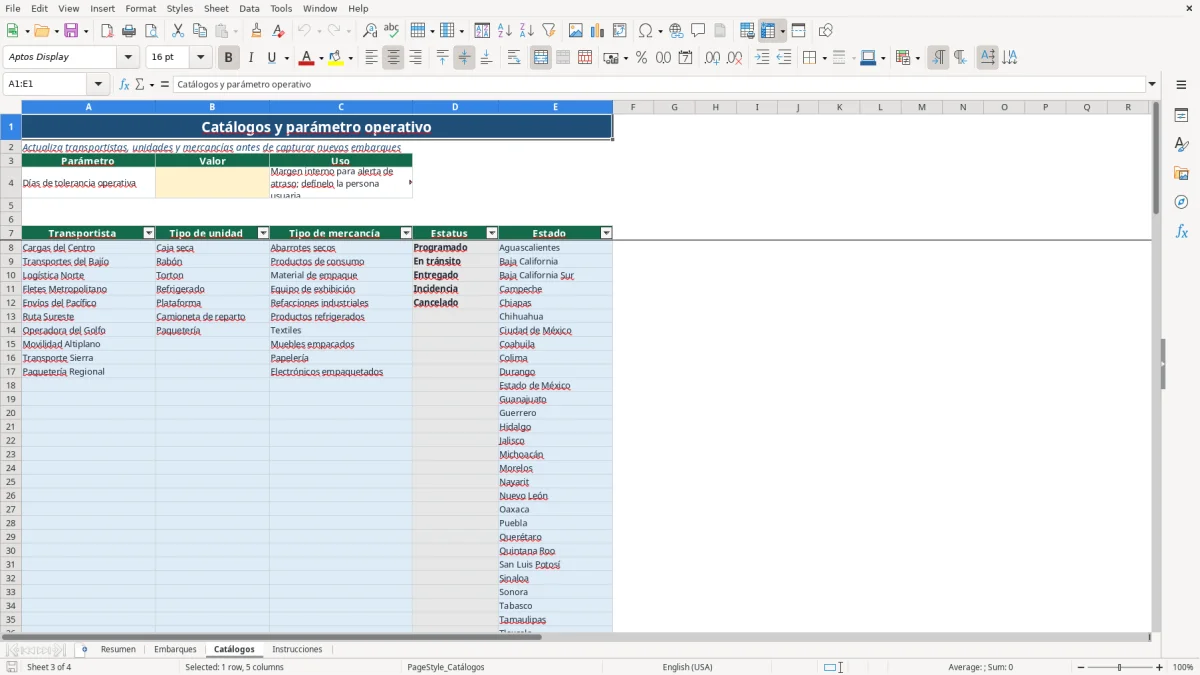Increase the indent
The width and height of the screenshot is (1200, 675).
(x=762, y=58)
